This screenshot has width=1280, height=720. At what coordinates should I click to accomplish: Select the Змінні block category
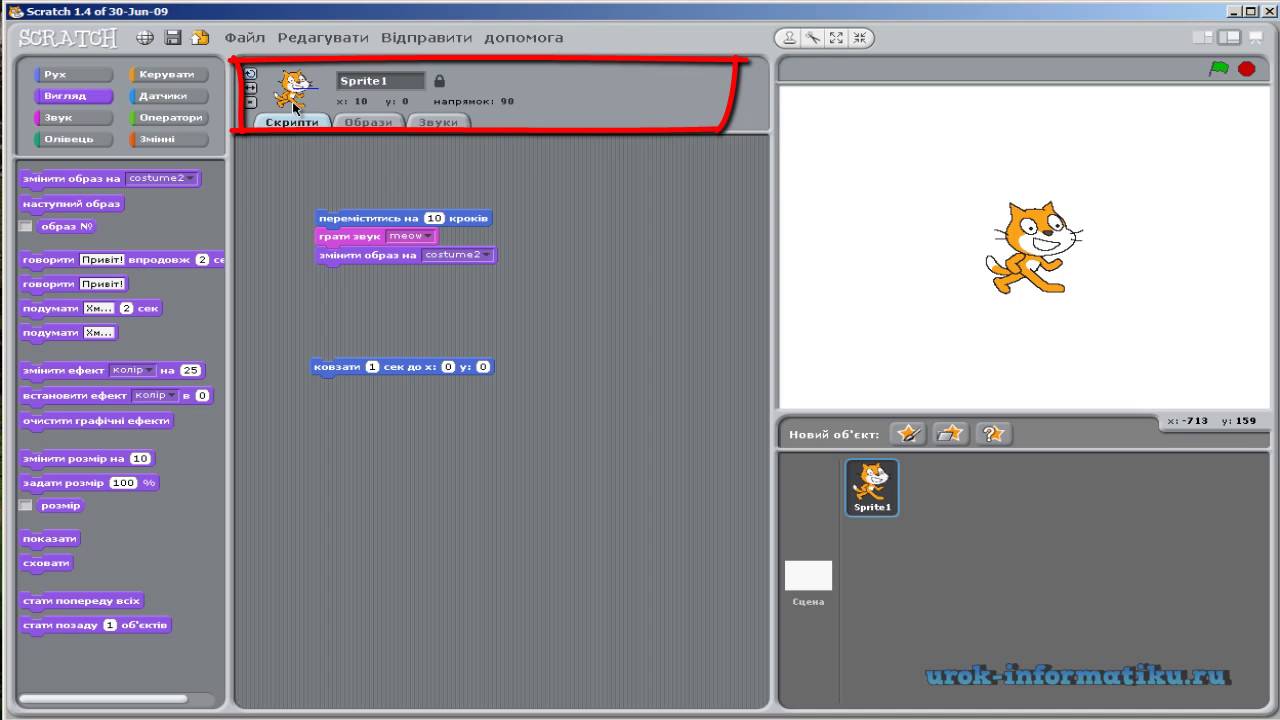[168, 140]
